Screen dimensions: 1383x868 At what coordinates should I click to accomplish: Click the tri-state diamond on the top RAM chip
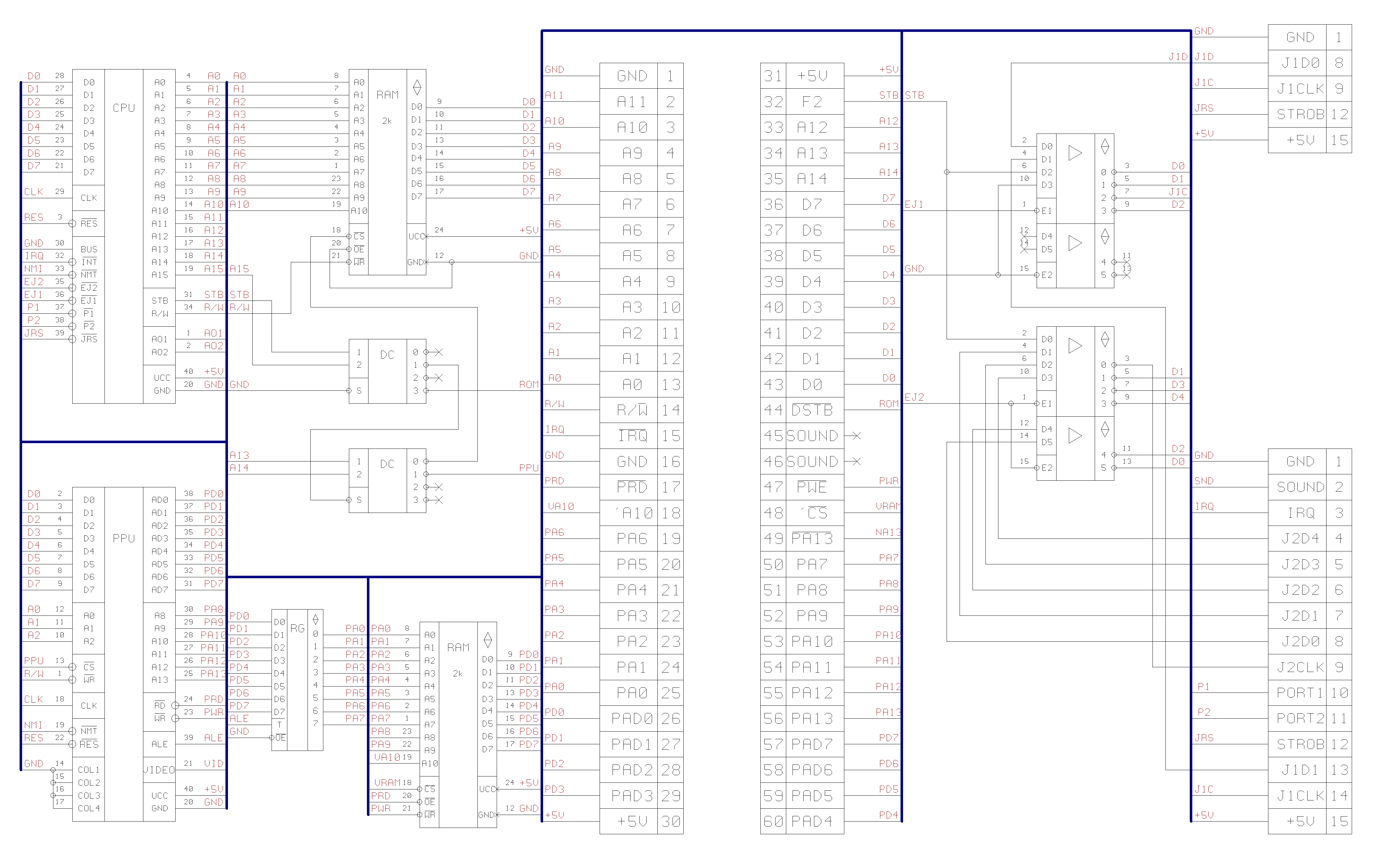tap(417, 87)
